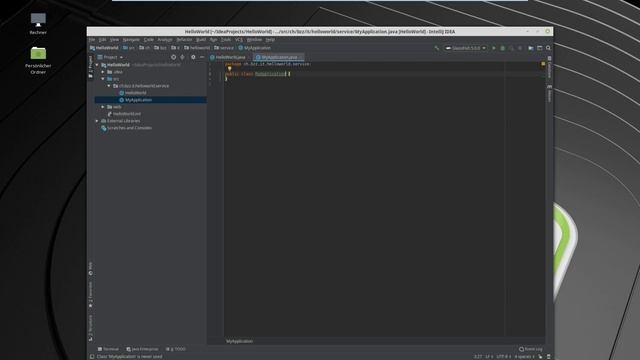Expand the .idea folder

(103, 72)
